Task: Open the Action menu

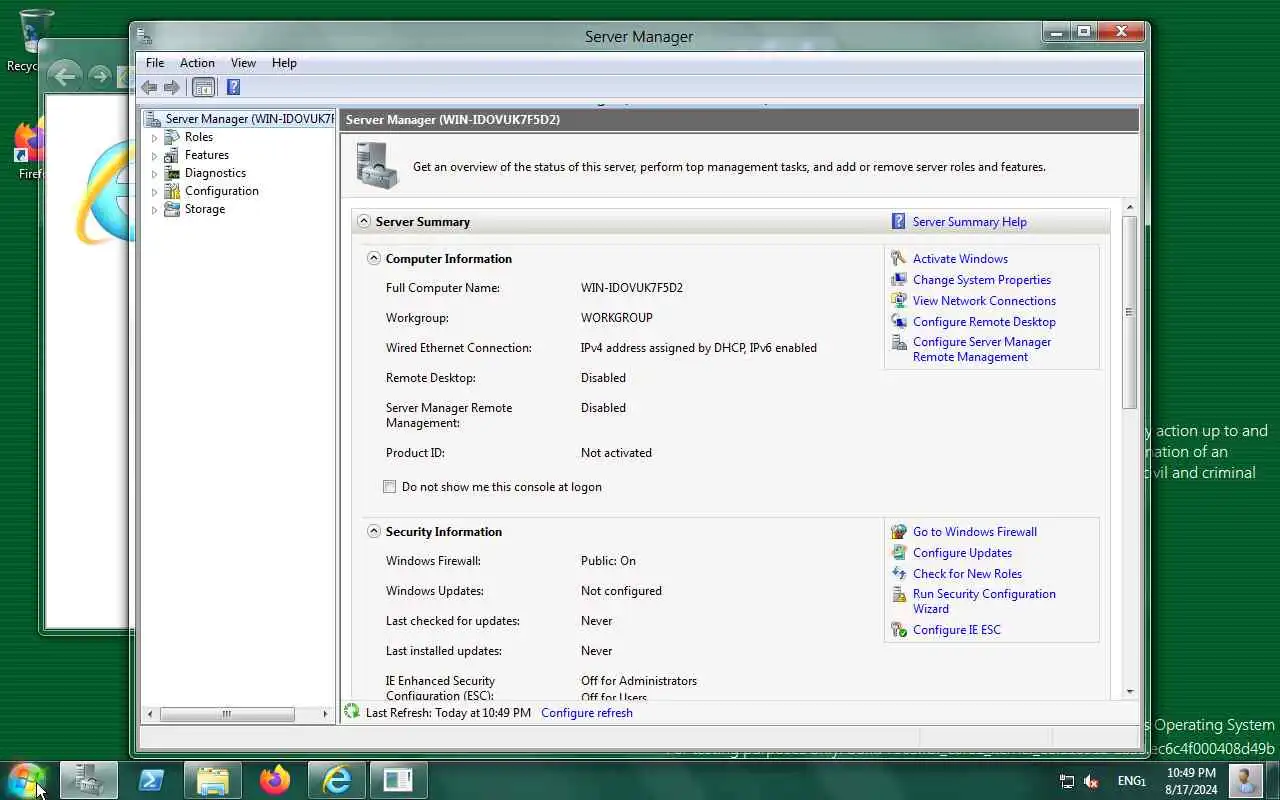Action: (197, 63)
